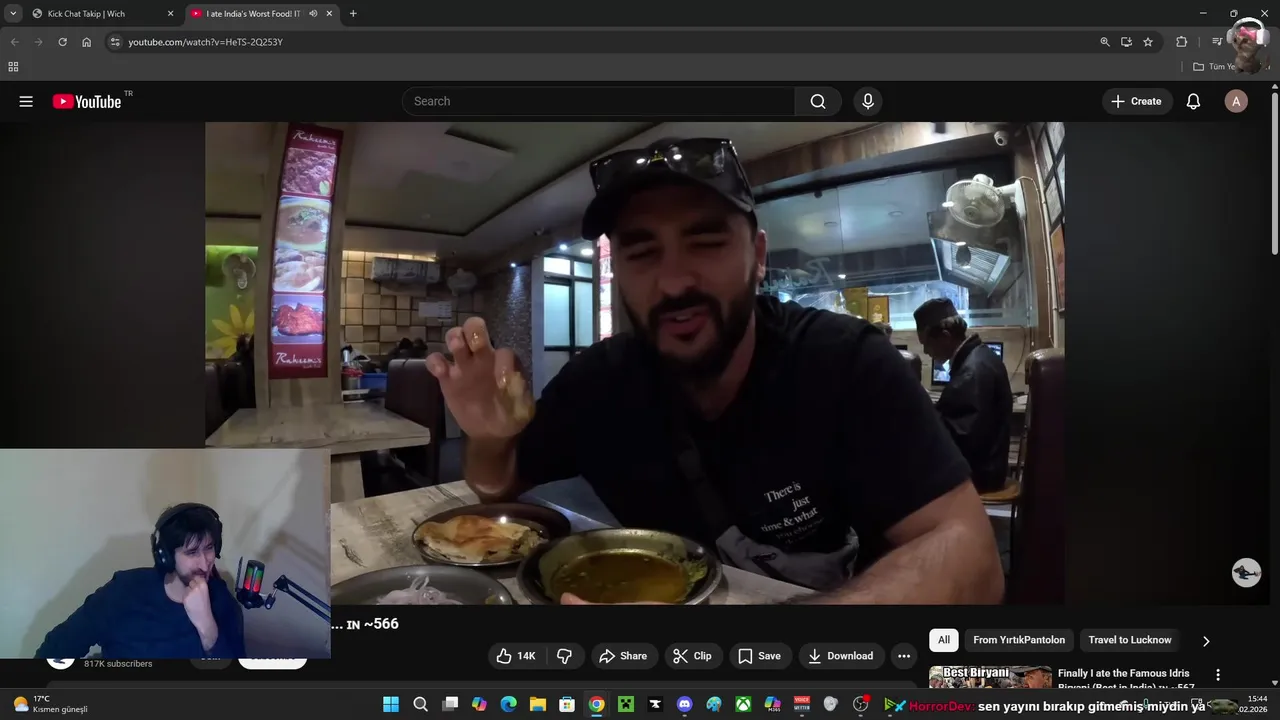This screenshot has width=1280, height=720.
Task: Open more actions three-dot menu
Action: (904, 656)
